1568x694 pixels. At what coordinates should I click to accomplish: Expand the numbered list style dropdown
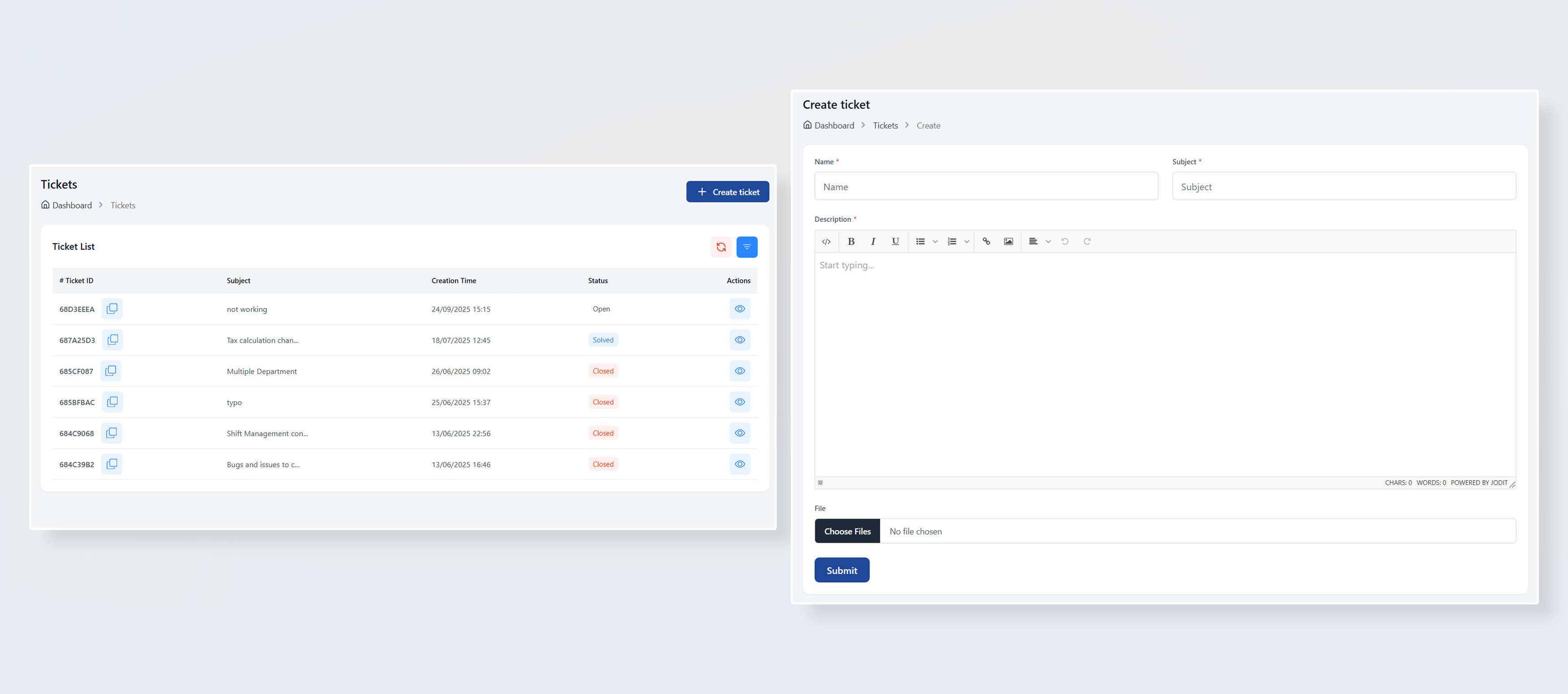click(x=966, y=241)
